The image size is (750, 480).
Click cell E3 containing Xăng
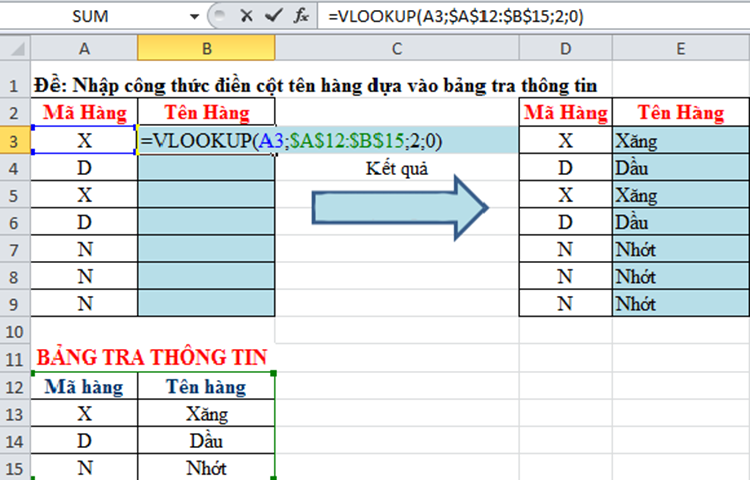pyautogui.click(x=681, y=141)
